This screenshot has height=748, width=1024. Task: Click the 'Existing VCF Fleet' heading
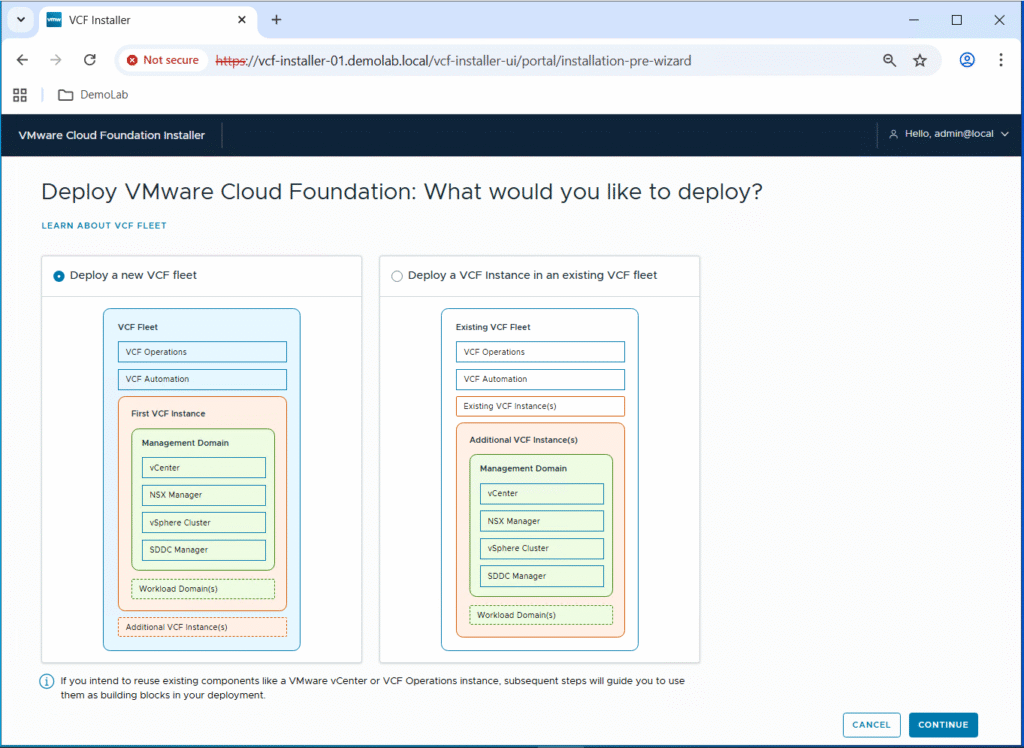tap(493, 327)
